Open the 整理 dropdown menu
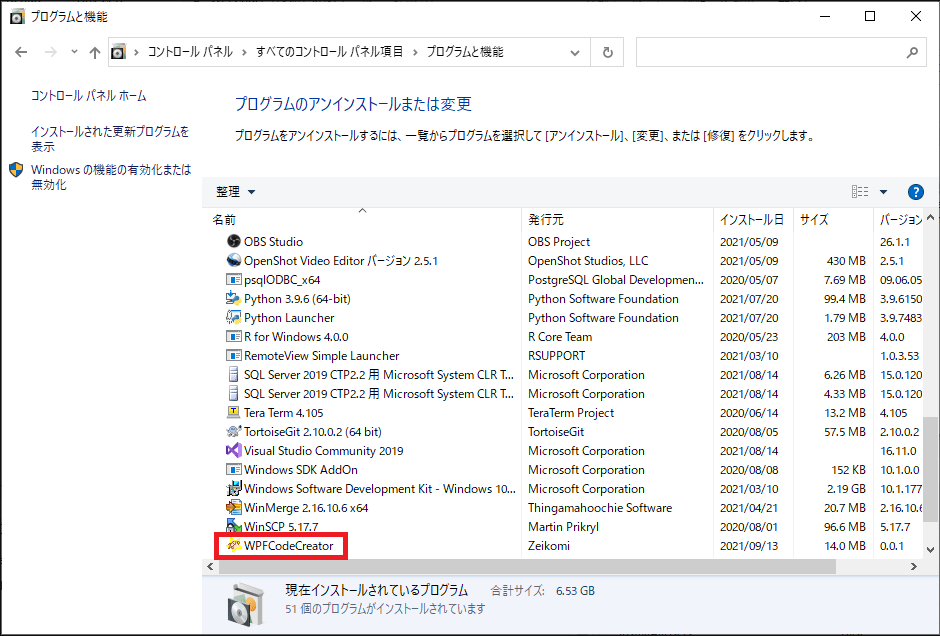 pyautogui.click(x=236, y=192)
